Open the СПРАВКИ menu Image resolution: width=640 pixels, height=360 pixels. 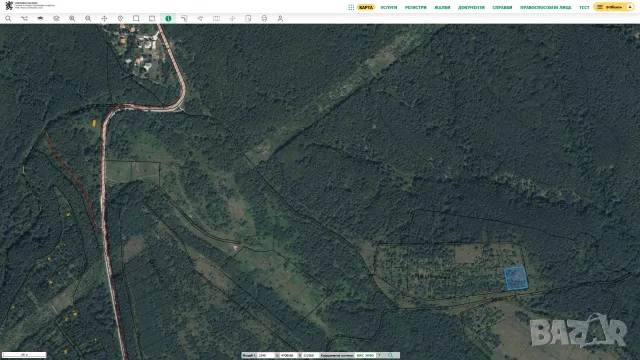tap(502, 7)
